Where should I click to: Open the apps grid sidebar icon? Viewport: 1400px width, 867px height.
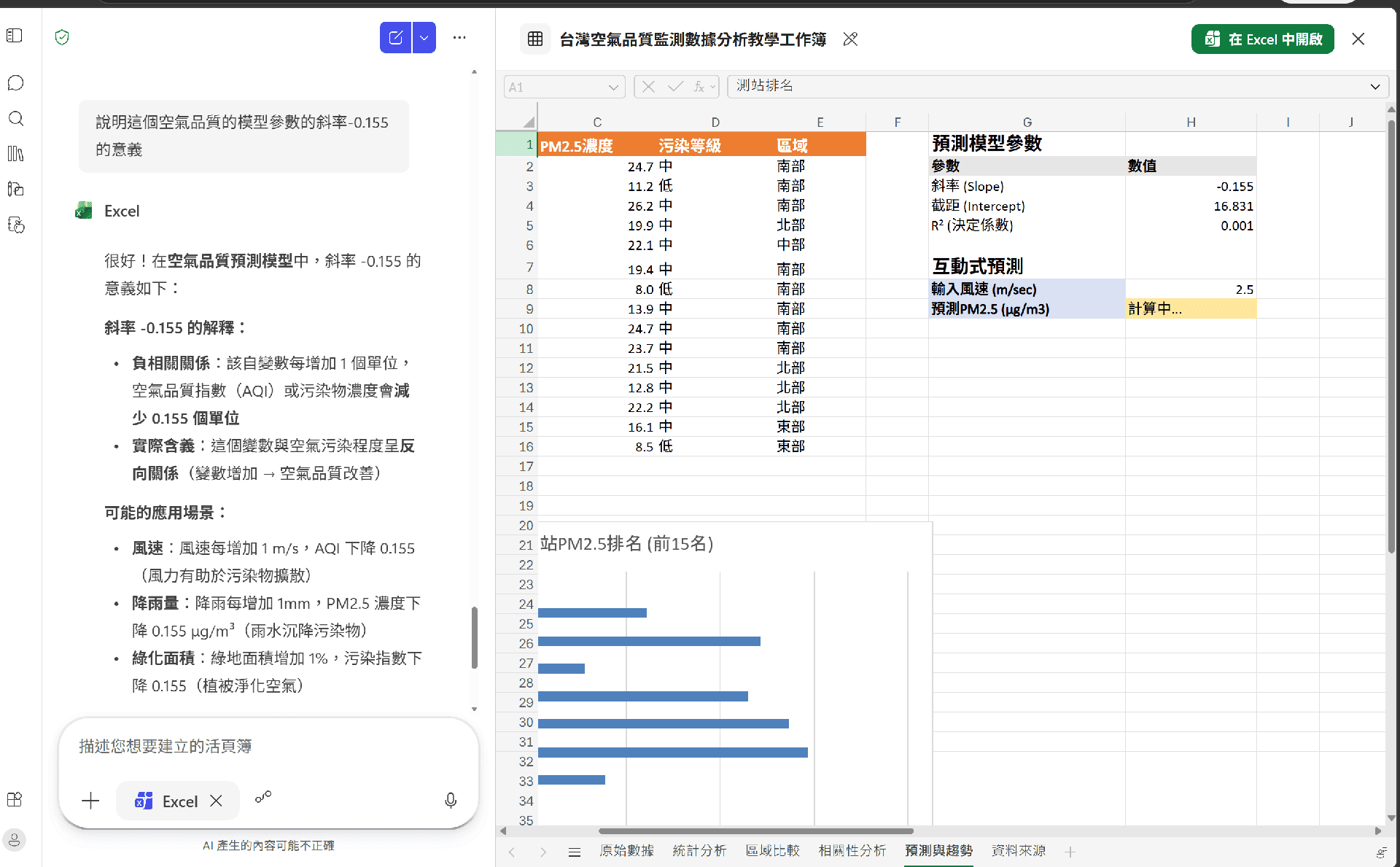tap(15, 799)
